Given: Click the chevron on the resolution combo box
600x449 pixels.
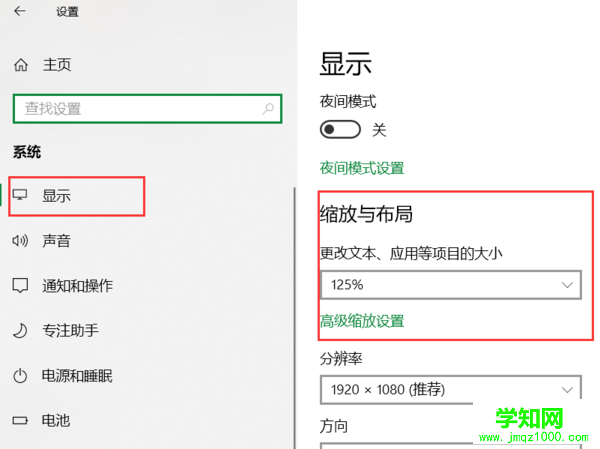Looking at the screenshot, I should coord(568,389).
